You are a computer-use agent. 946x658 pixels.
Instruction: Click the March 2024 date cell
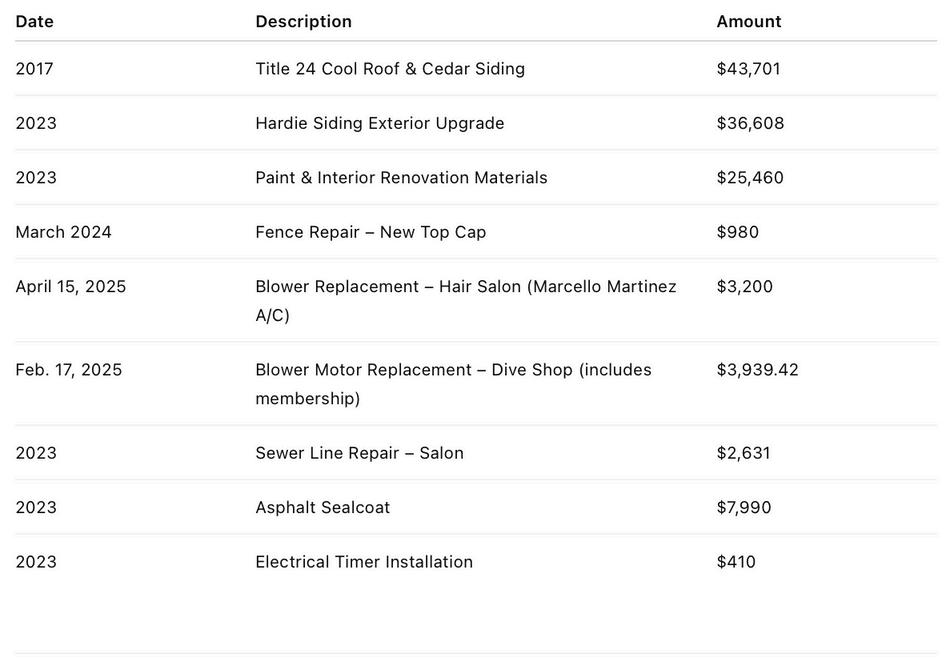pos(64,232)
